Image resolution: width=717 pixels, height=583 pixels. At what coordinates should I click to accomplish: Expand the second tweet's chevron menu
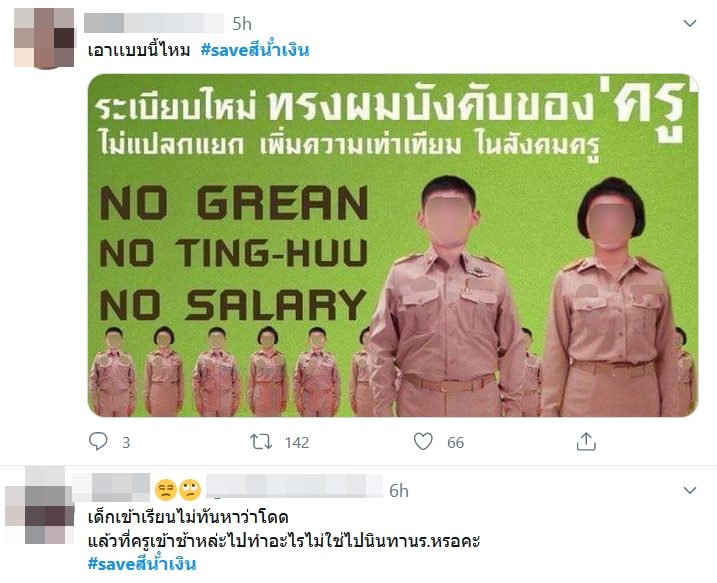(690, 491)
